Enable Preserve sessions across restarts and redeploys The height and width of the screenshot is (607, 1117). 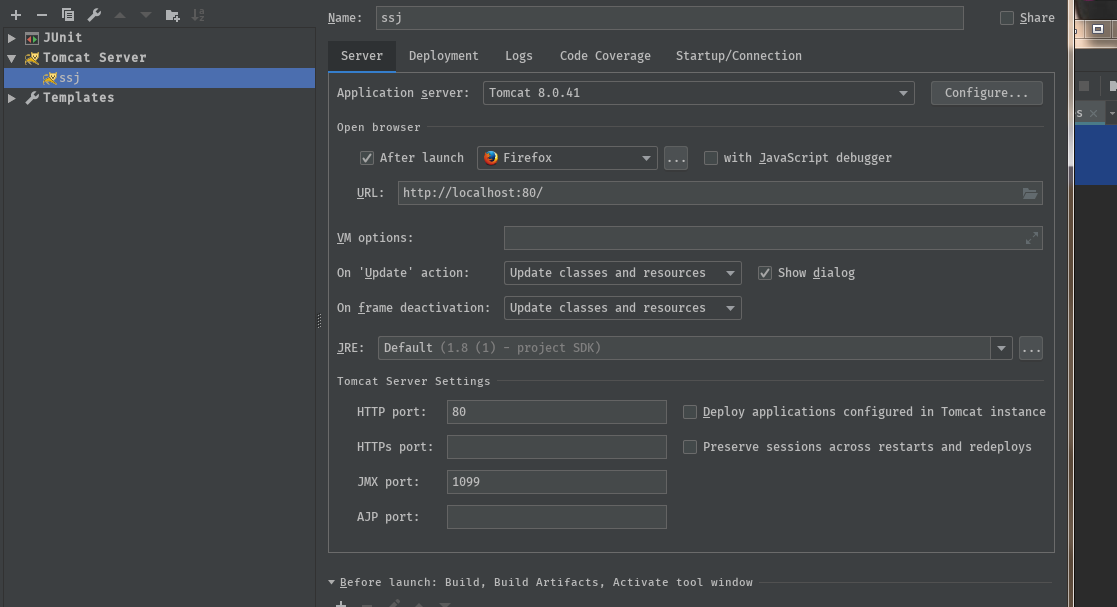coord(690,447)
